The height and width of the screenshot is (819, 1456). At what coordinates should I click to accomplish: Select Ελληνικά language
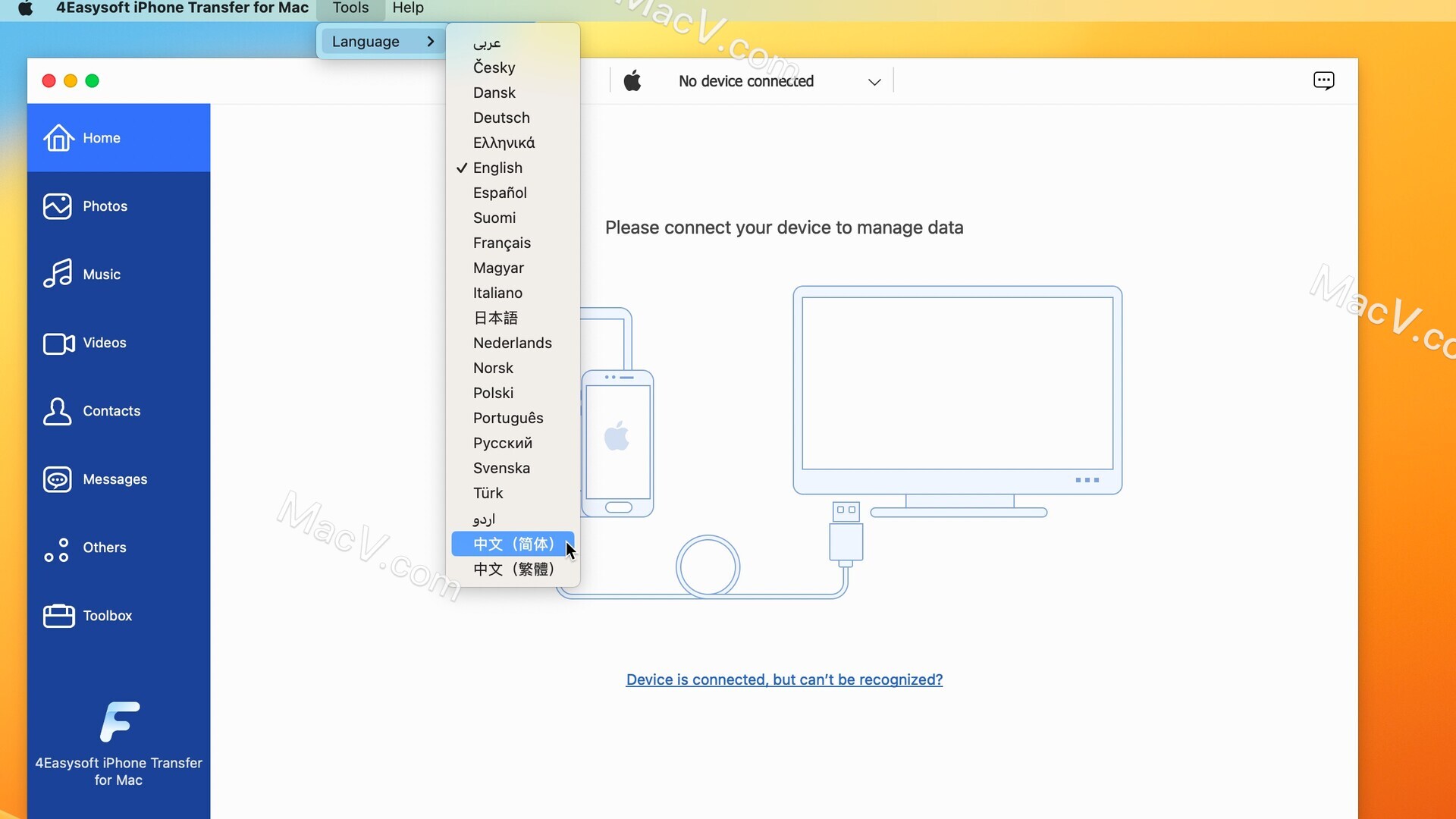[513, 143]
